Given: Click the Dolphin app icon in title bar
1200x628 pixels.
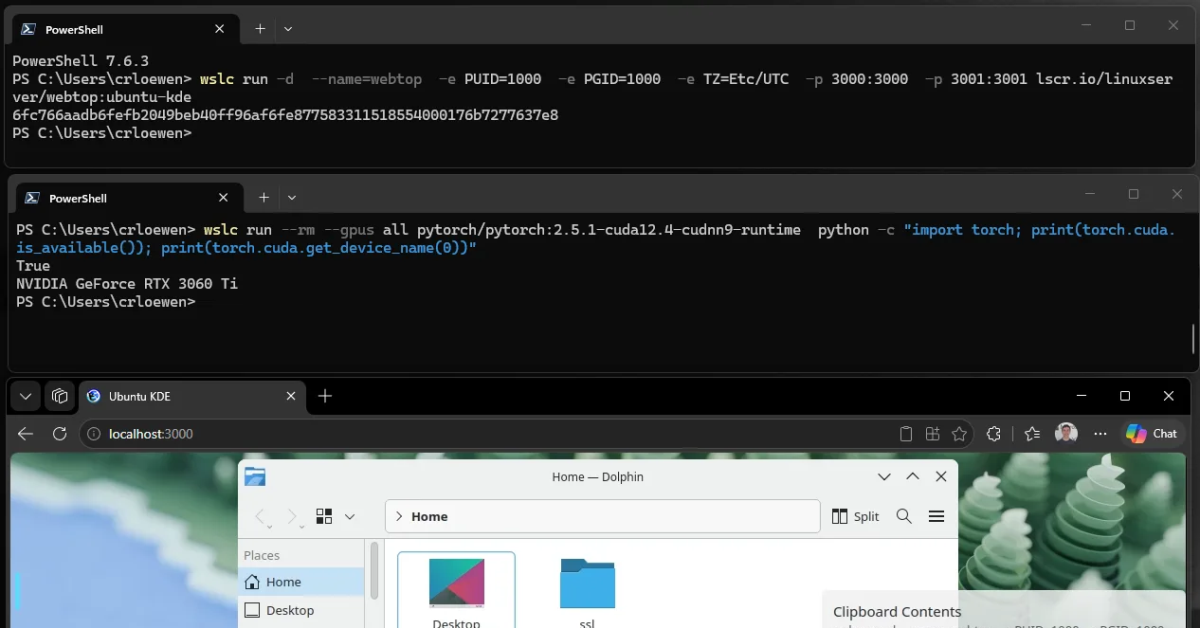Looking at the screenshot, I should [255, 477].
